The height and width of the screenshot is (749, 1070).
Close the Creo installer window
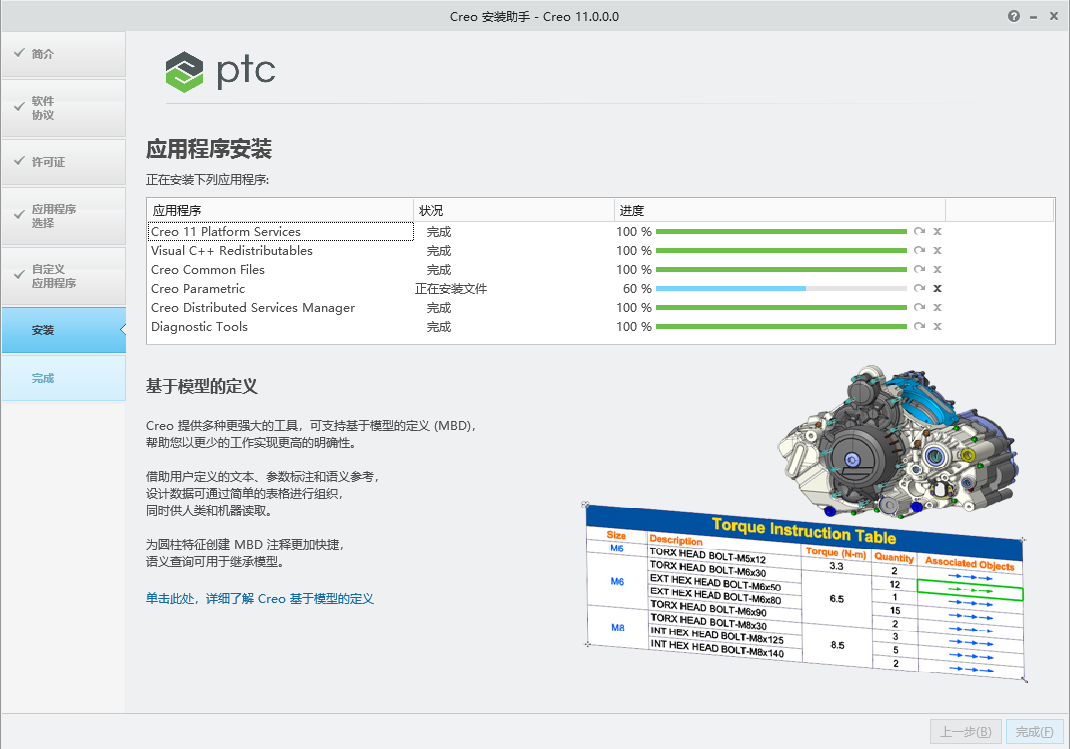coord(1054,16)
